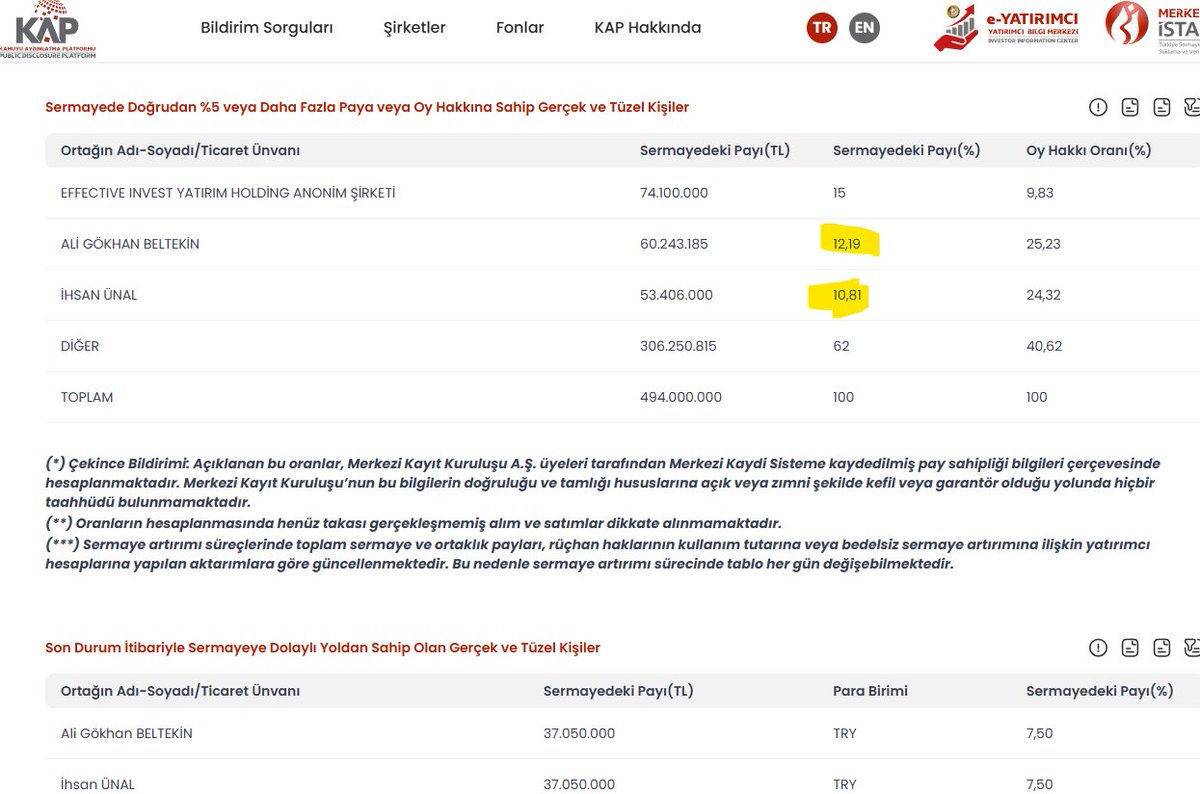Click the info icon above the direct shareholders table
This screenshot has width=1200, height=794.
click(x=1099, y=107)
